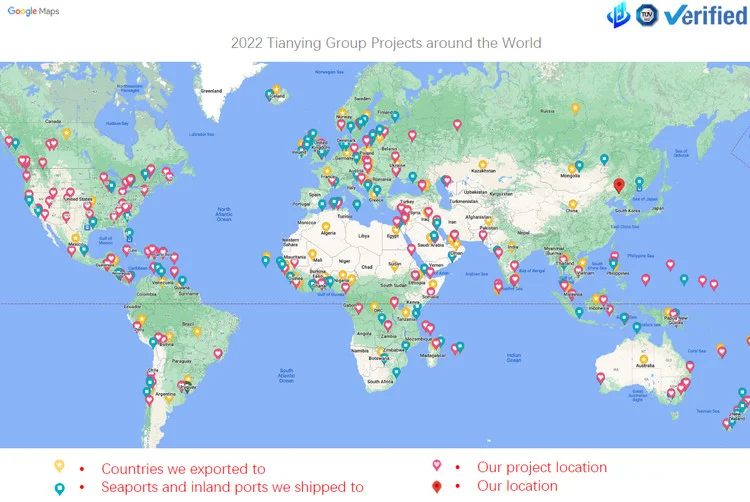Click the easternmost pink heart pin in Russia
This screenshot has height=502, width=750.
pos(457,125)
